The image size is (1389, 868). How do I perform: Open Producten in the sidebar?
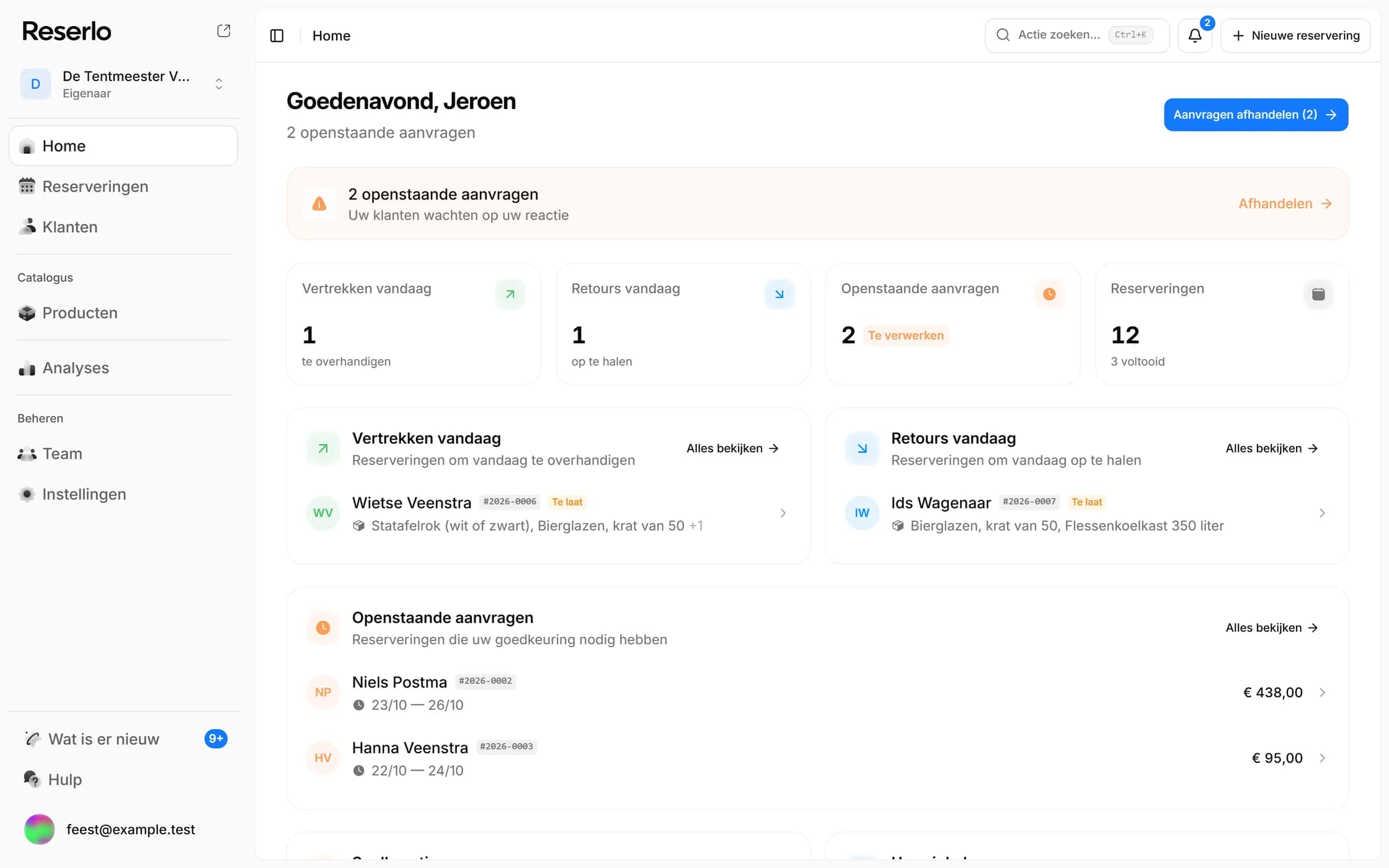[123, 312]
